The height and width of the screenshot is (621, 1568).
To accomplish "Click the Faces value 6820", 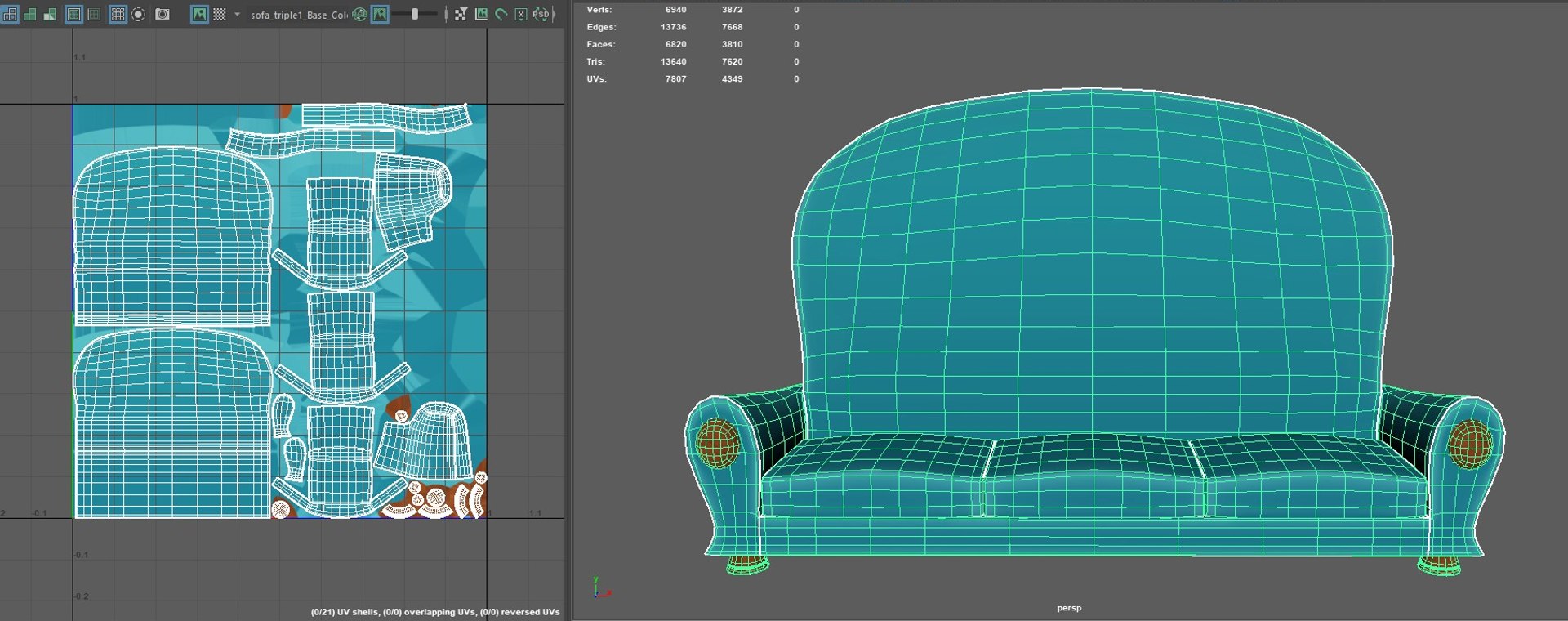I will point(676,44).
